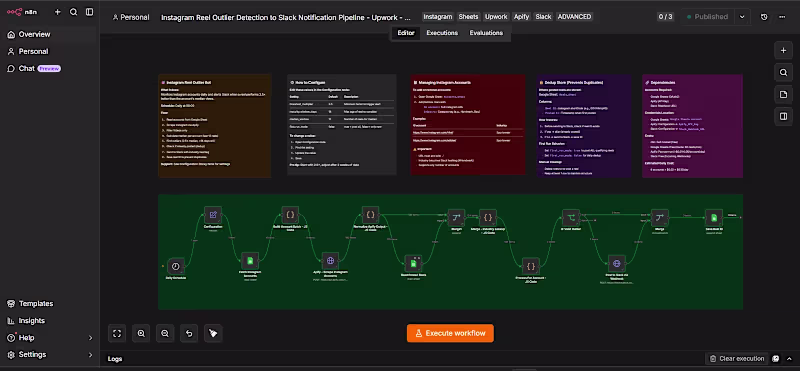Viewport: 800px width, 371px height.
Task: Click the Published status button
Action: tap(708, 17)
